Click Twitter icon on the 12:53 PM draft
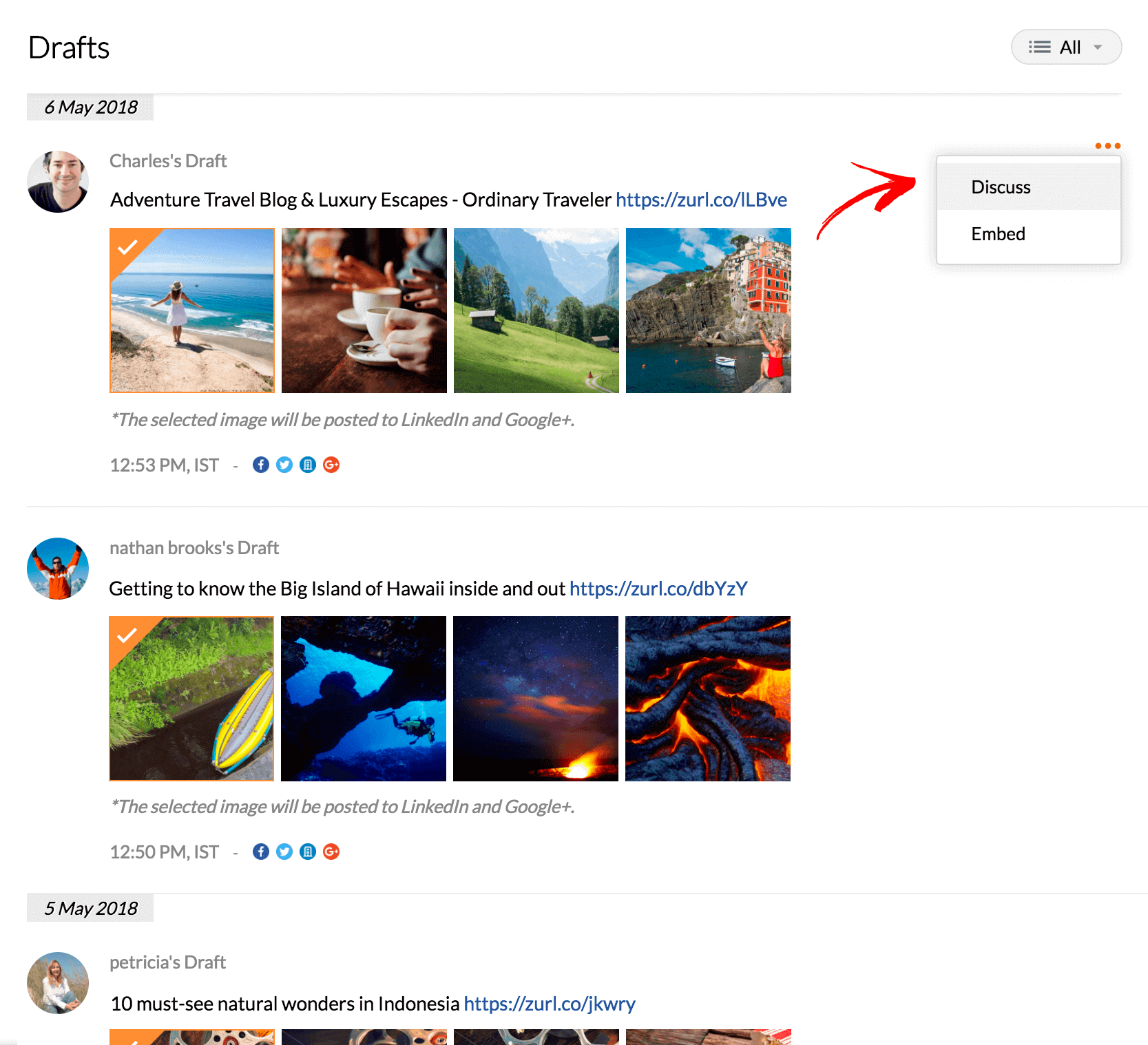Viewport: 1148px width, 1045px height. click(284, 465)
